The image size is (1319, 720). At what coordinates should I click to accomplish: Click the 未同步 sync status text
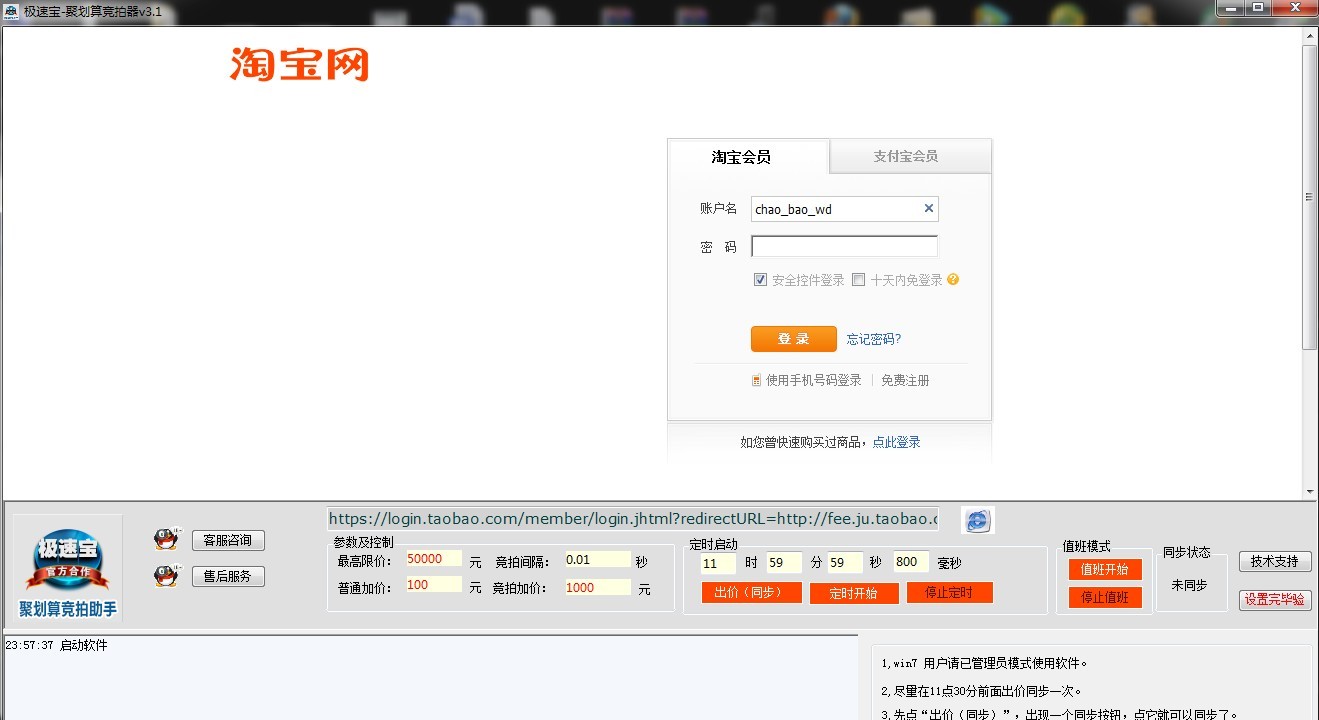[1189, 585]
